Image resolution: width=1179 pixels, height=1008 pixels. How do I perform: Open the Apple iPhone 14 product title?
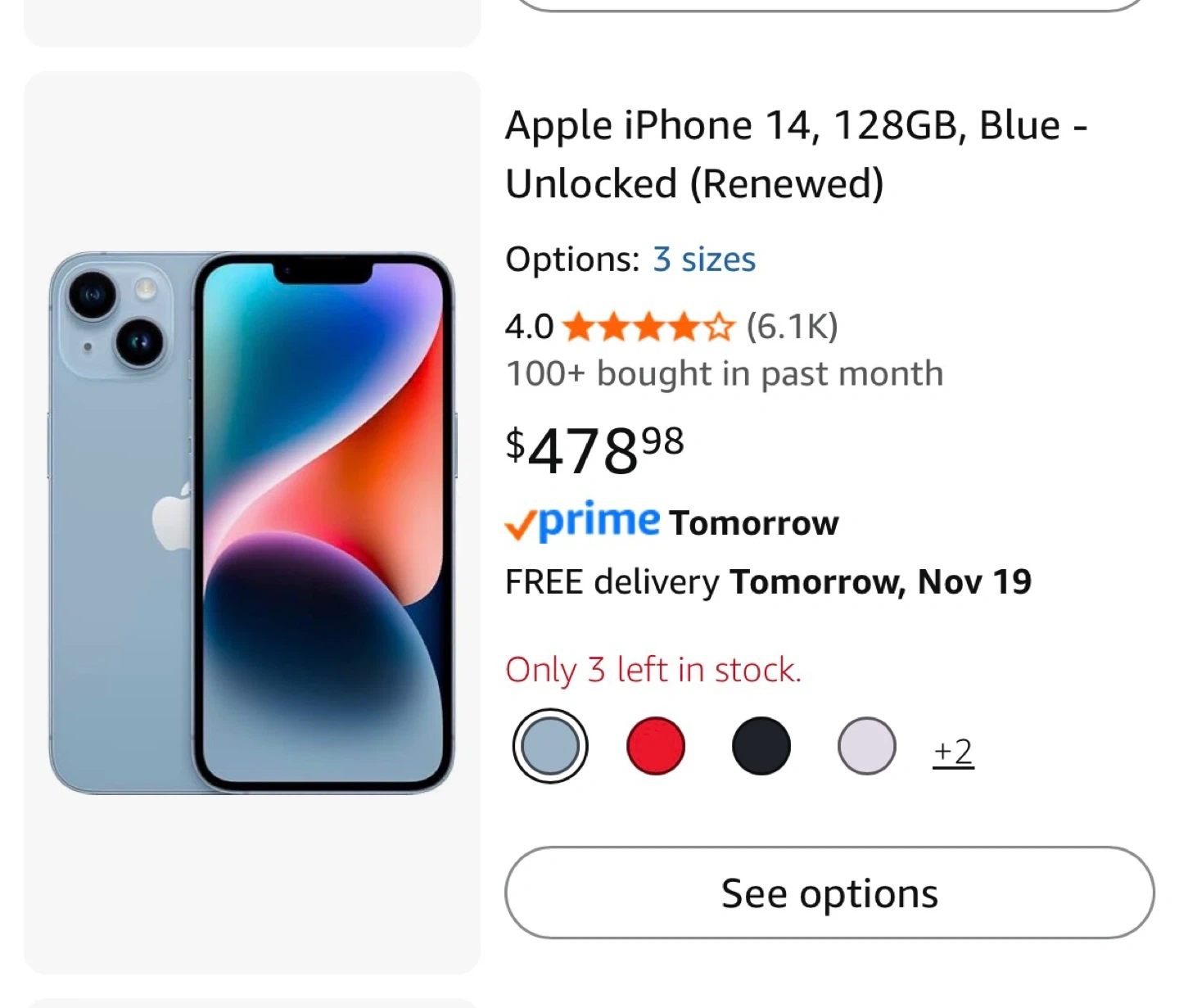tap(796, 154)
